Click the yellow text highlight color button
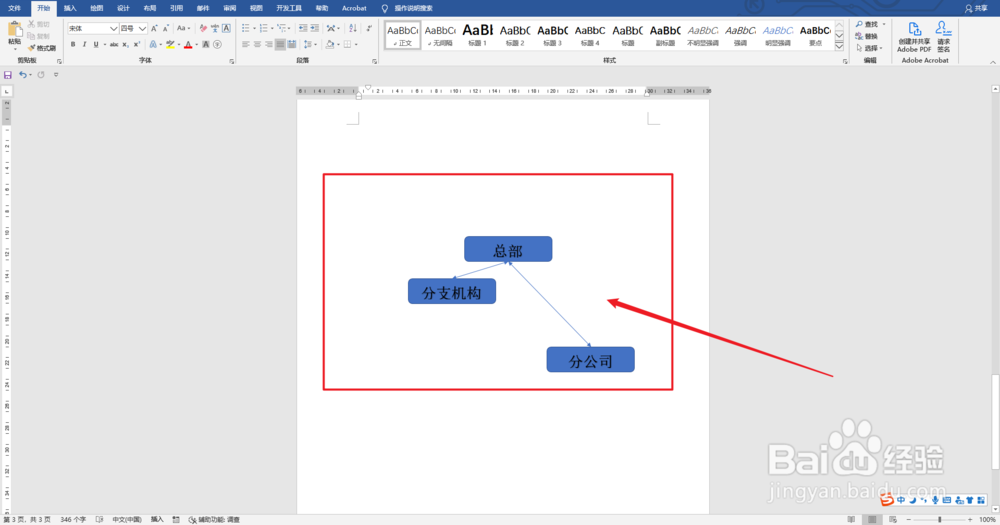 tap(170, 45)
